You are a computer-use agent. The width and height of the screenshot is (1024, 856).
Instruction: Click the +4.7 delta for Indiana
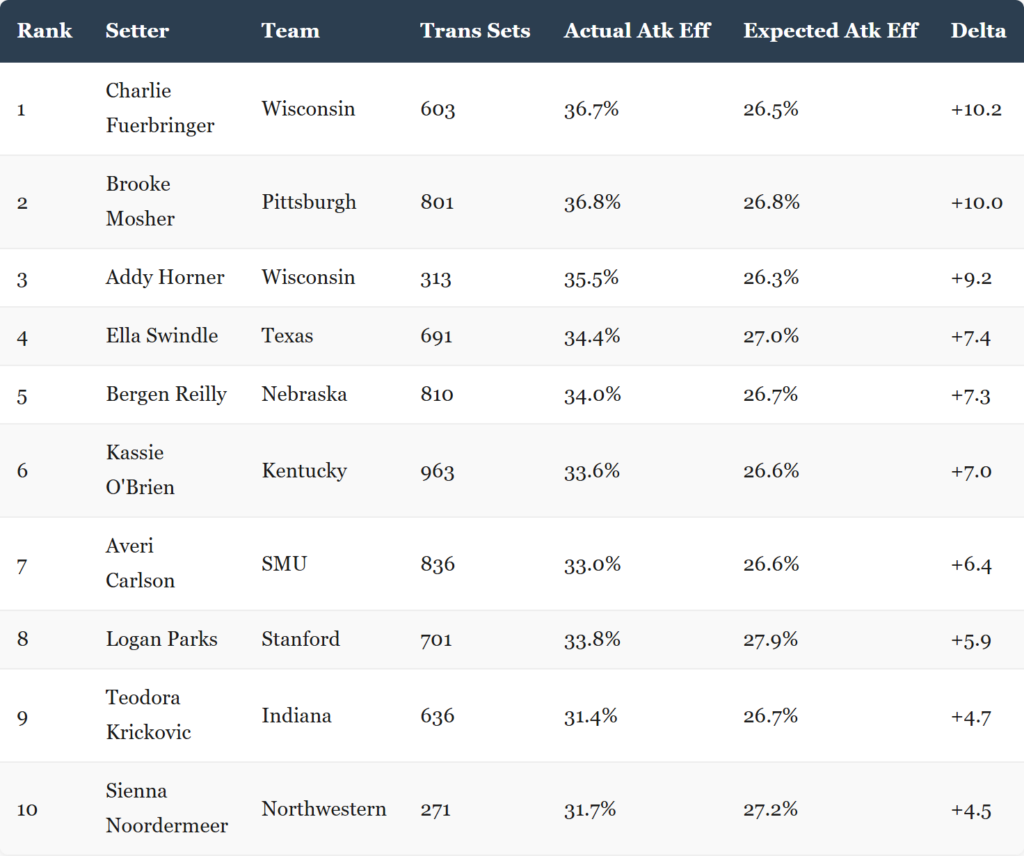[x=971, y=716]
